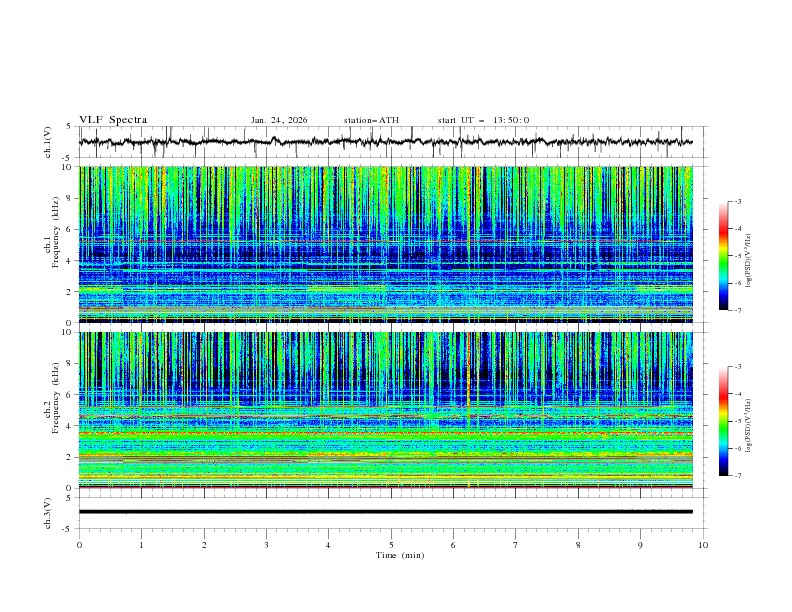Click the "1" tick on the time axis
Viewport: 792px width, 612px height.
(x=141, y=545)
